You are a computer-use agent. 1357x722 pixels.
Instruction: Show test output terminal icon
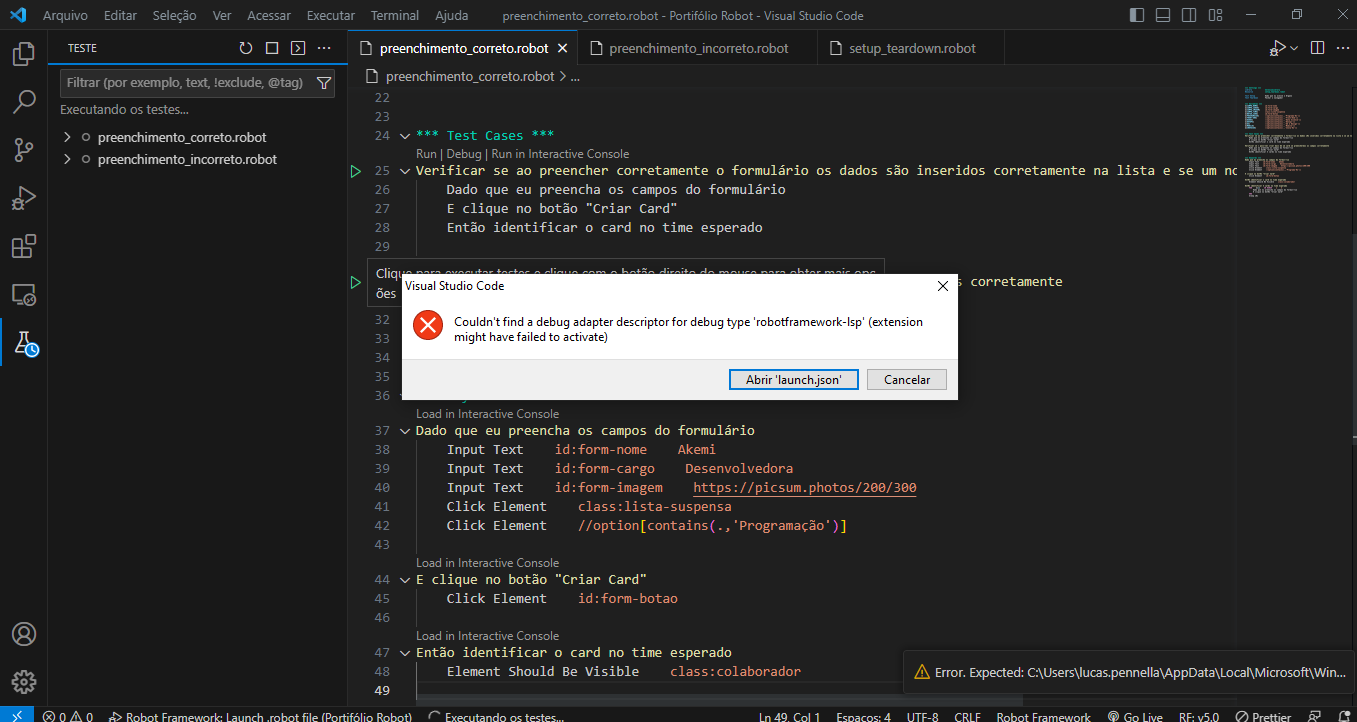[x=298, y=48]
